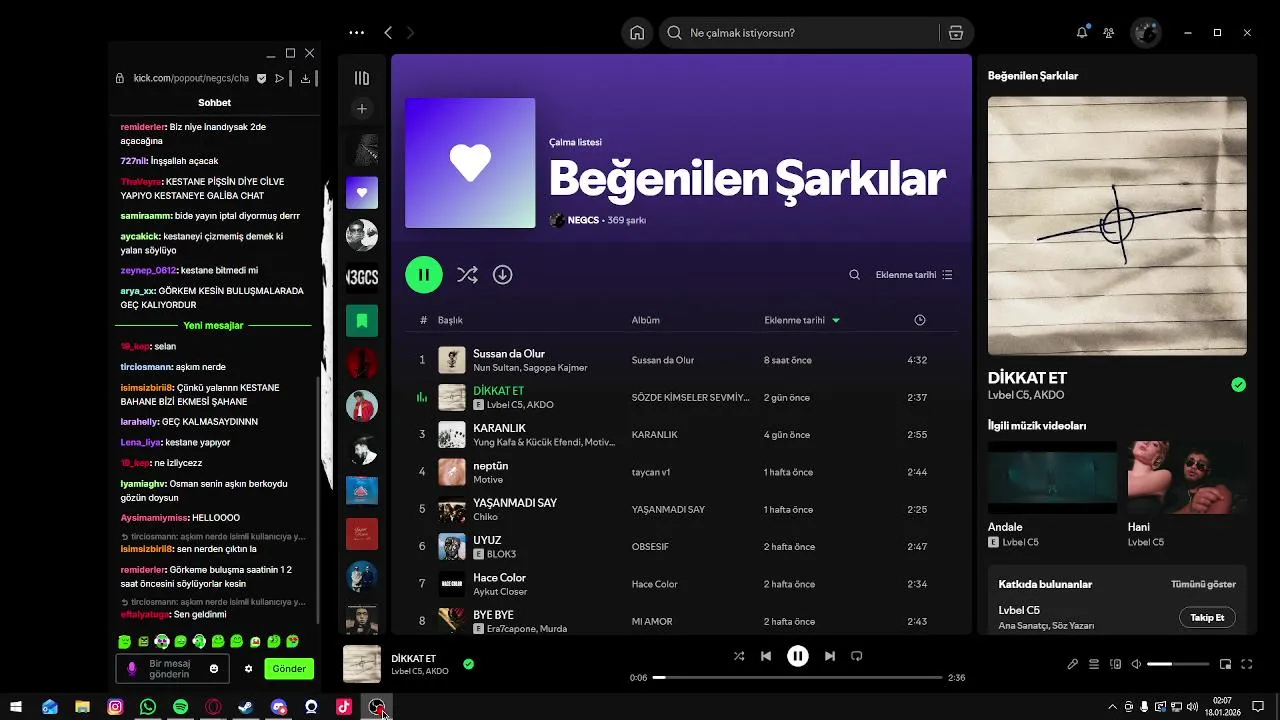Select the YAŞANMADI SAY song title

(x=515, y=503)
